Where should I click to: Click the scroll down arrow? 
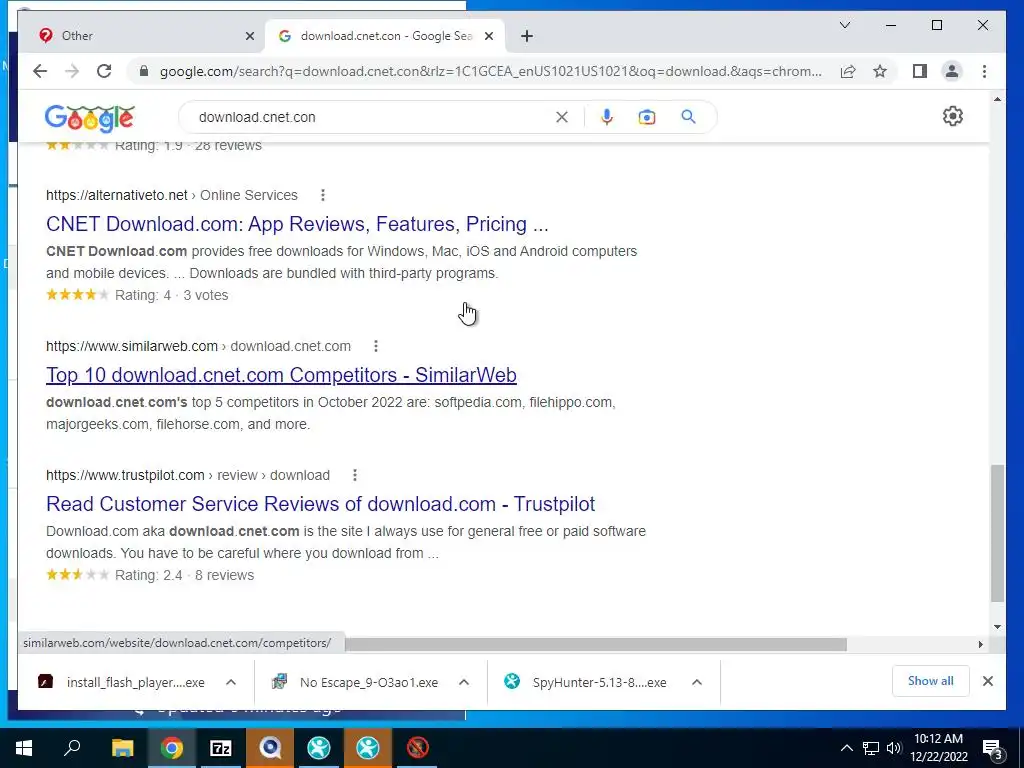pyautogui.click(x=997, y=627)
